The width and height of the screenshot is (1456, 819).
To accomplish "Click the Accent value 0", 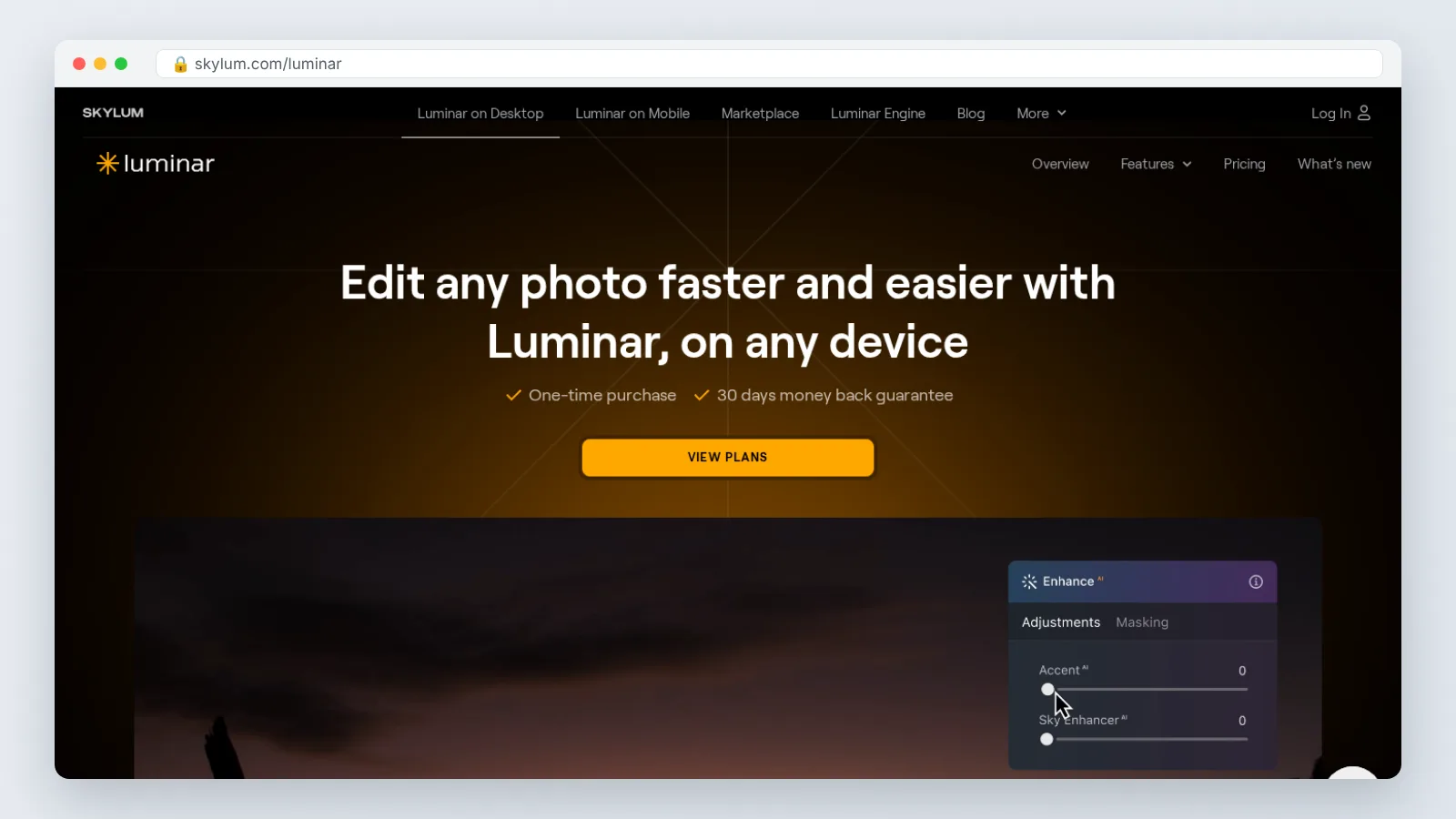I will tap(1242, 671).
